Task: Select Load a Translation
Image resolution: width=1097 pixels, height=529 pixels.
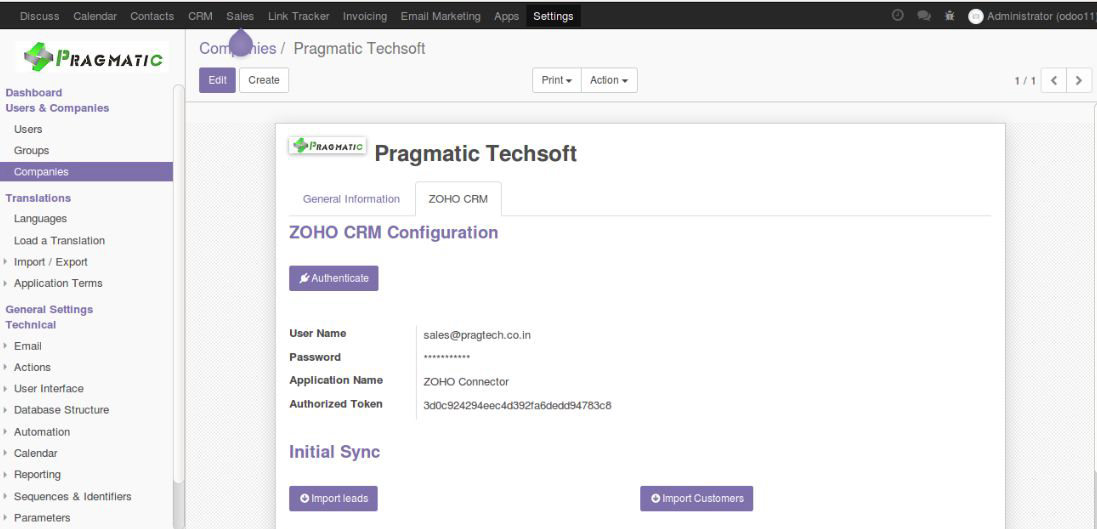Action: point(59,241)
